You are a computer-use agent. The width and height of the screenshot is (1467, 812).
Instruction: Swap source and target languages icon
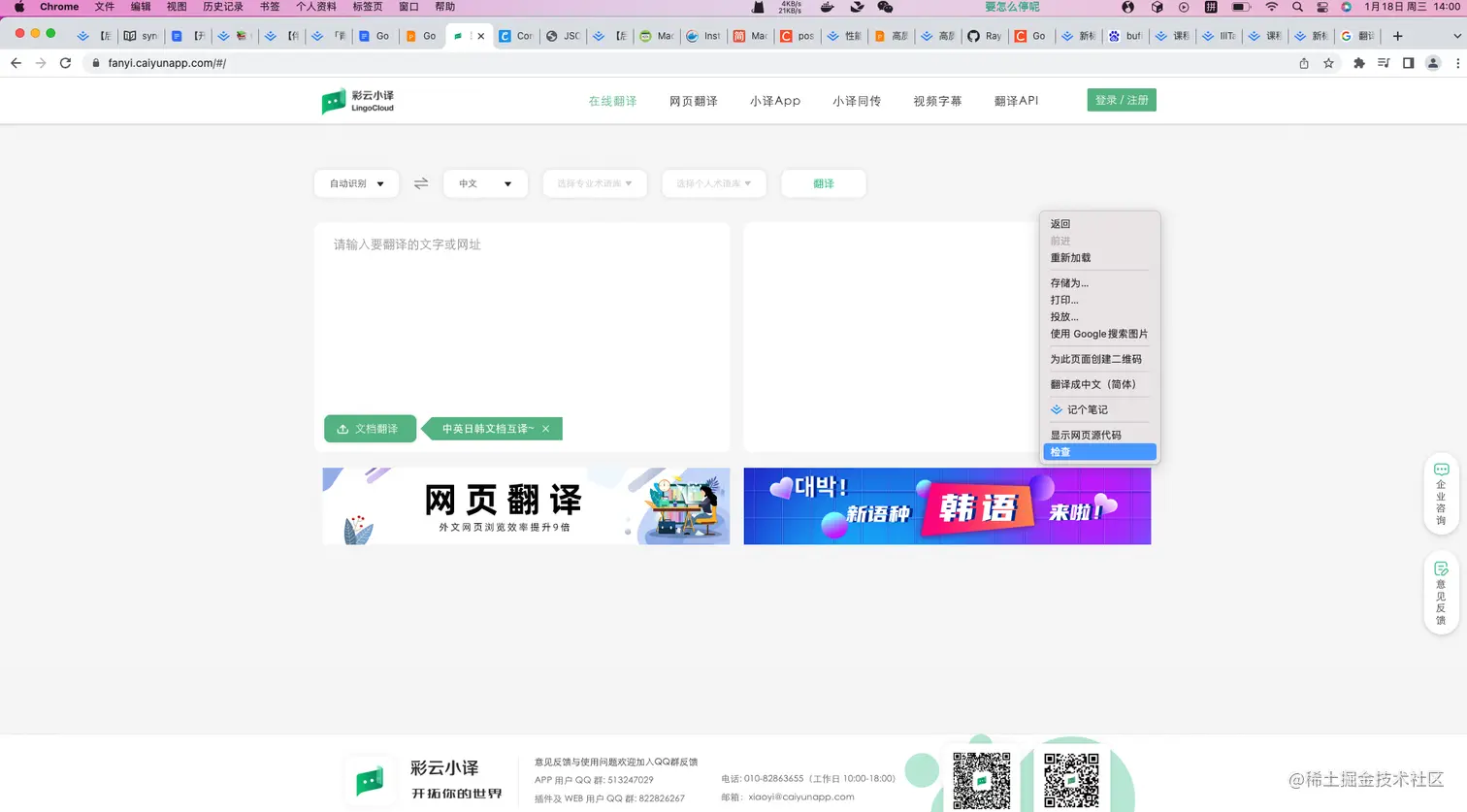pos(421,183)
